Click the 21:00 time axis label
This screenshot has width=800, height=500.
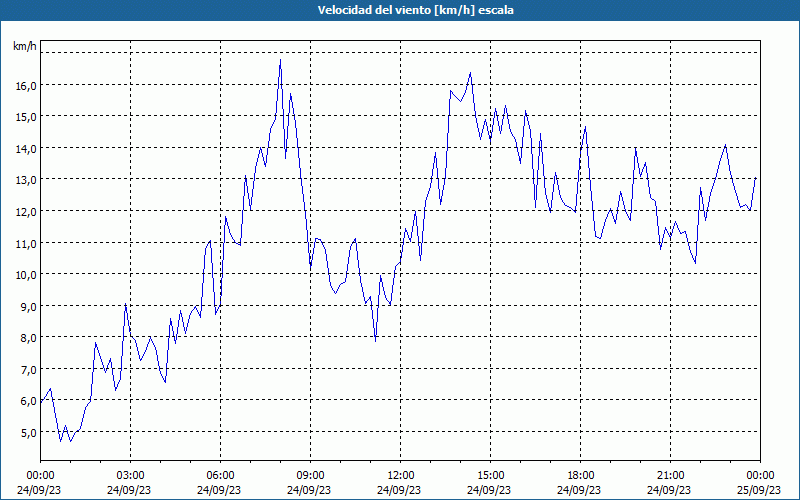[x=670, y=476]
